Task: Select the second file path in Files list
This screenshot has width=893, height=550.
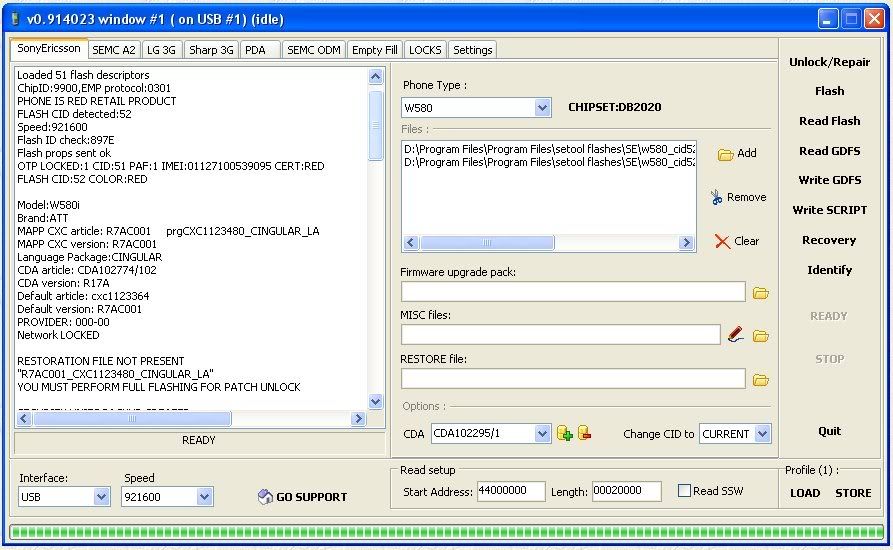Action: pos(550,162)
